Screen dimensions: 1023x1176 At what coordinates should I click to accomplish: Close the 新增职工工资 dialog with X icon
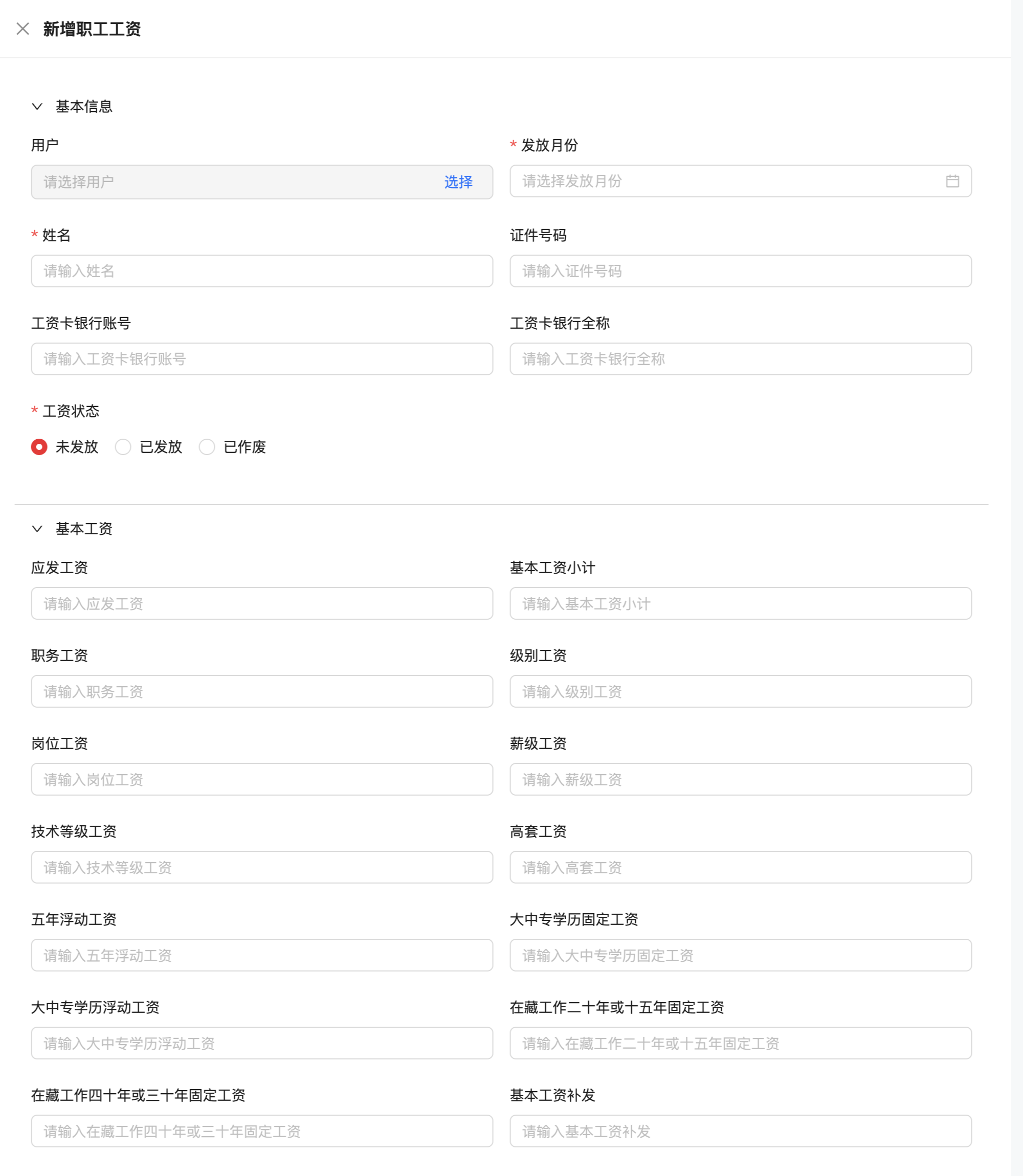pos(23,29)
